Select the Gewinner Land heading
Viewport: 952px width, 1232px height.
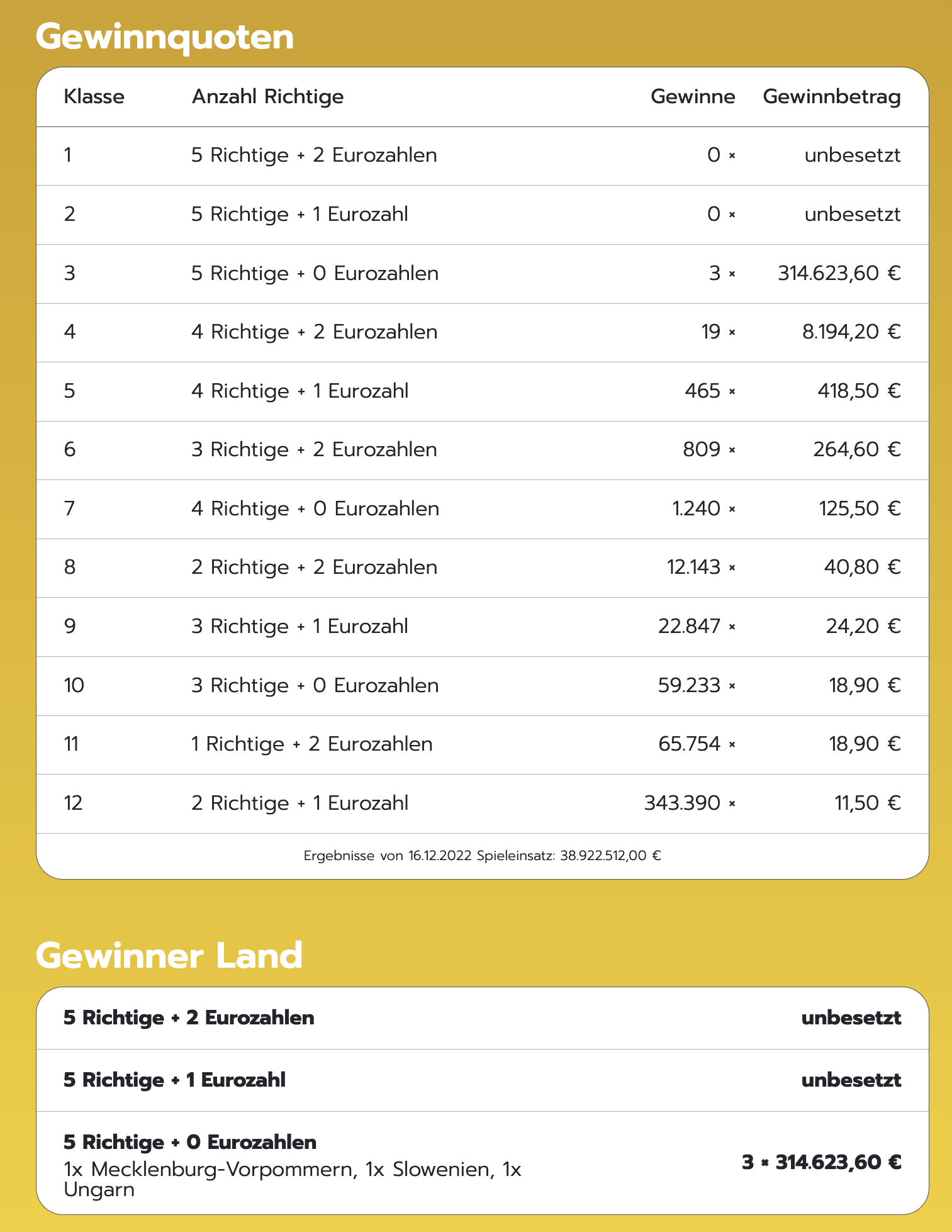pyautogui.click(x=169, y=956)
